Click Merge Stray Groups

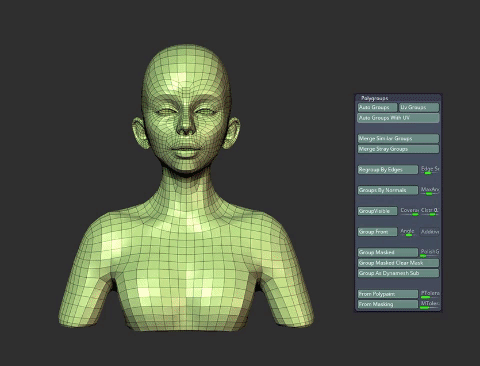[398, 149]
